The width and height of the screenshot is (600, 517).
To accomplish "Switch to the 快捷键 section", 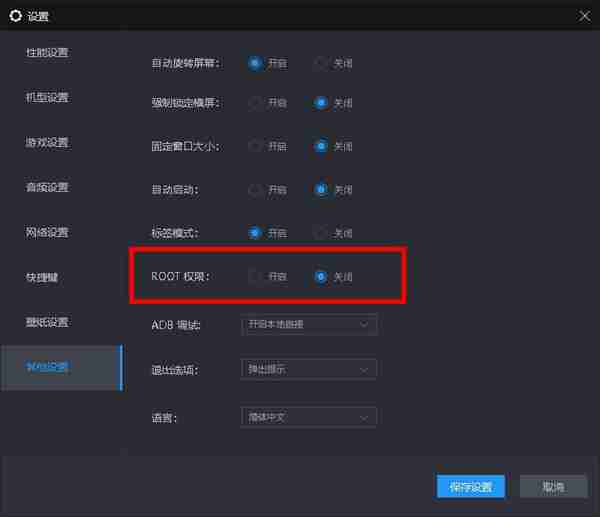I will (42, 277).
